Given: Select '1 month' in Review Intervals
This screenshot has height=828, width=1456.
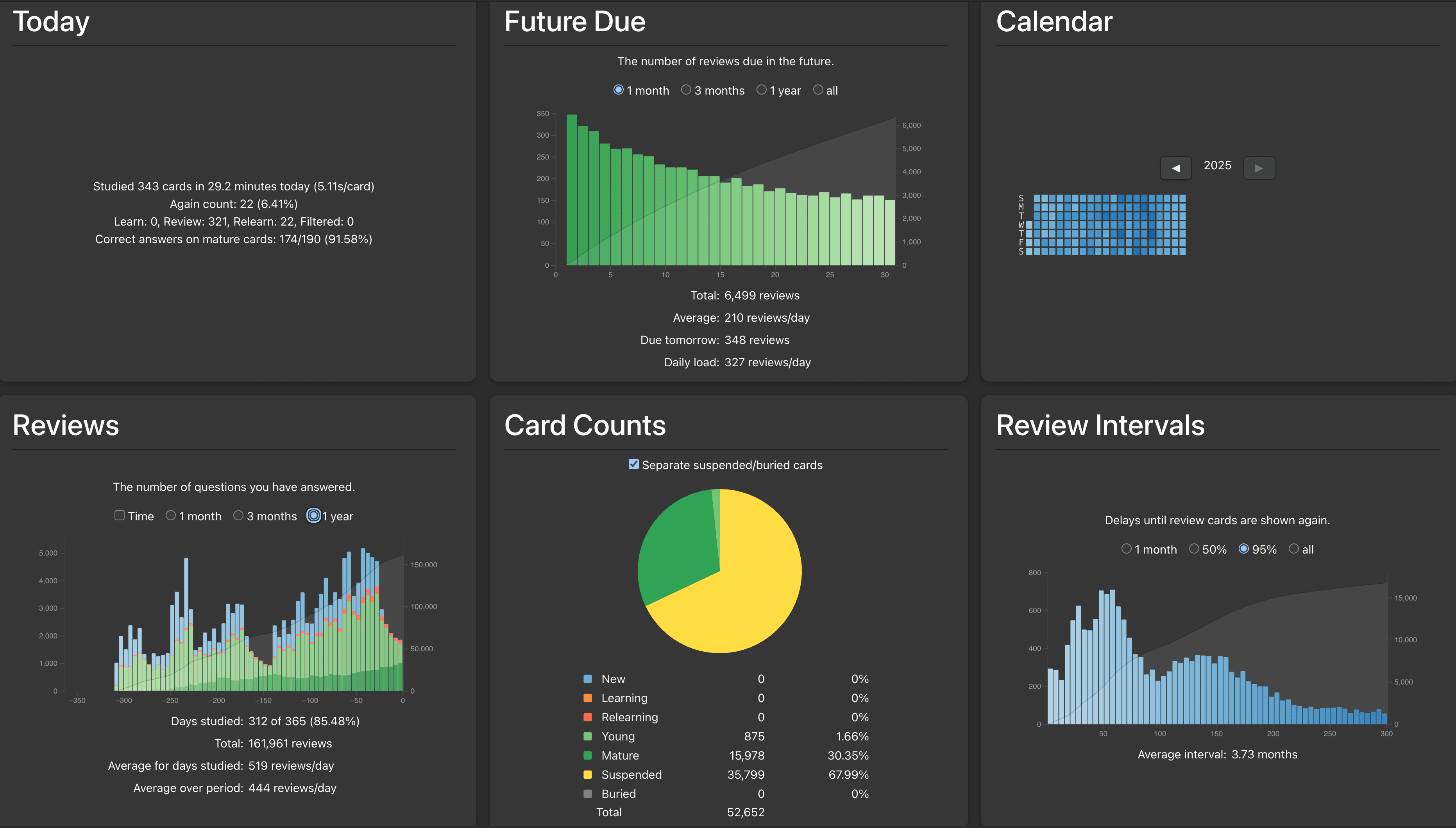Looking at the screenshot, I should point(1126,549).
